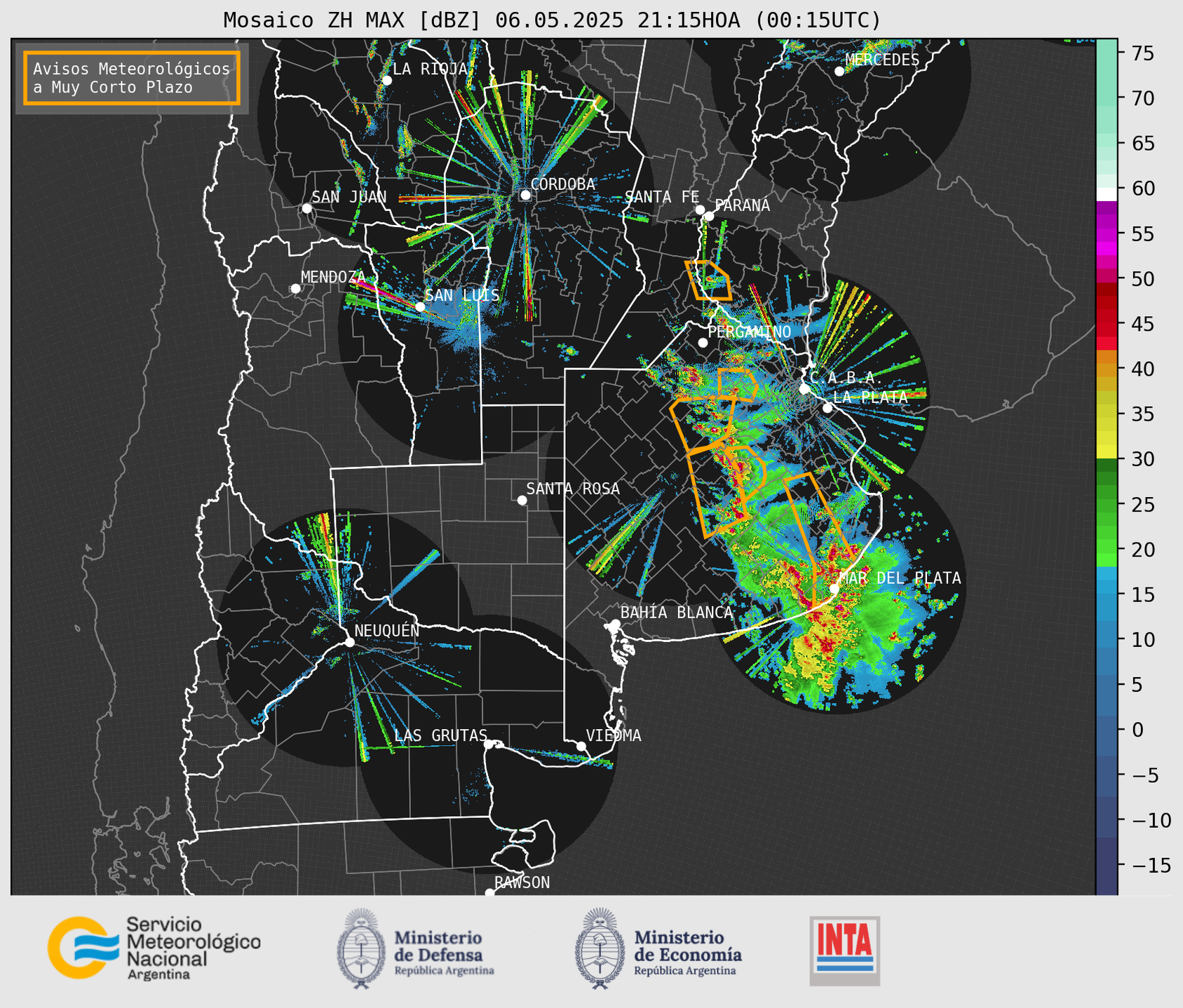The height and width of the screenshot is (1008, 1183).
Task: Click the CORDOBA city marker dot
Action: point(525,195)
